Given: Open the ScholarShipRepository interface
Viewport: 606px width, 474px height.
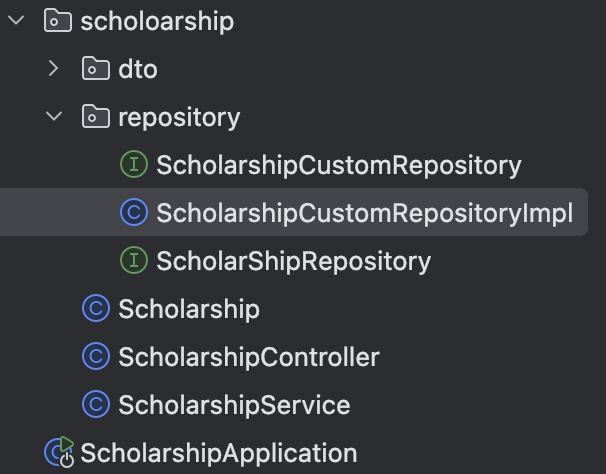Looking at the screenshot, I should click(x=294, y=261).
